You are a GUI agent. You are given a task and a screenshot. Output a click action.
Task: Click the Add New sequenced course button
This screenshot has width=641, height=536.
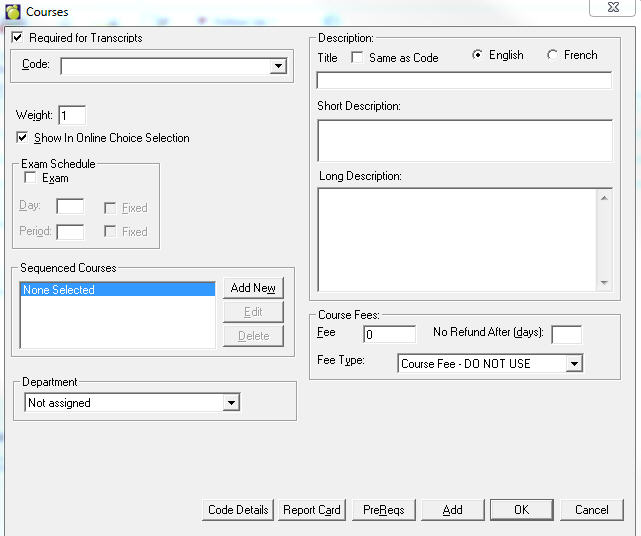point(253,288)
